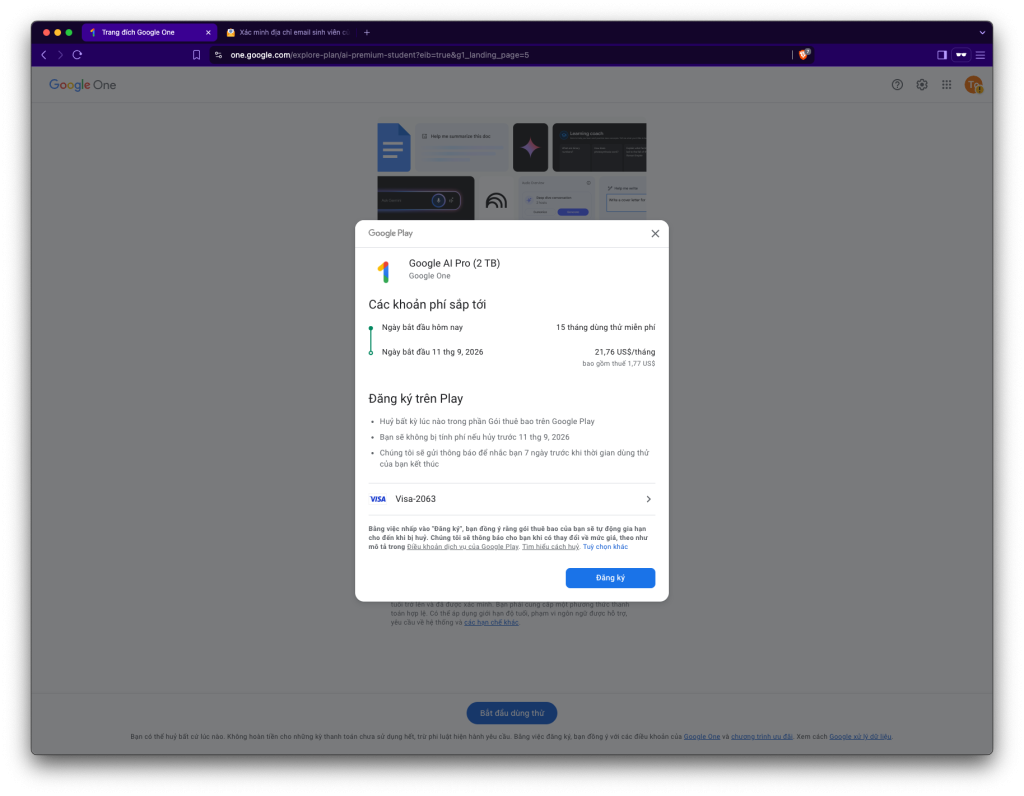Screen dimensions: 1024x796
Task: Open Brave Shields lion icon
Action: (804, 55)
